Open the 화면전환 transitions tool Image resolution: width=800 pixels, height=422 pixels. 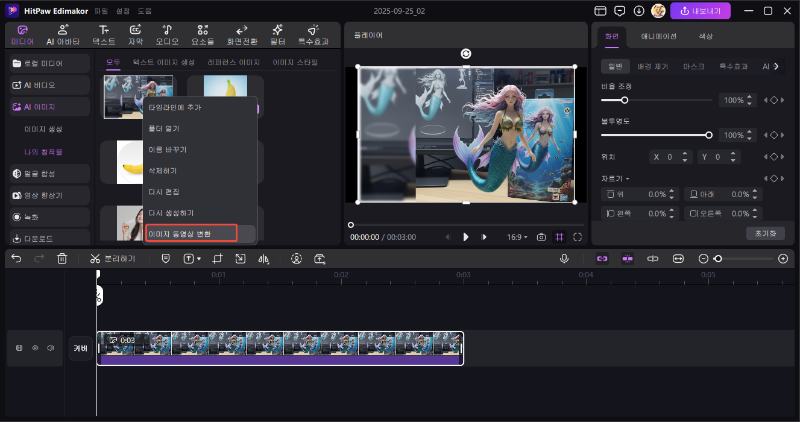point(242,35)
